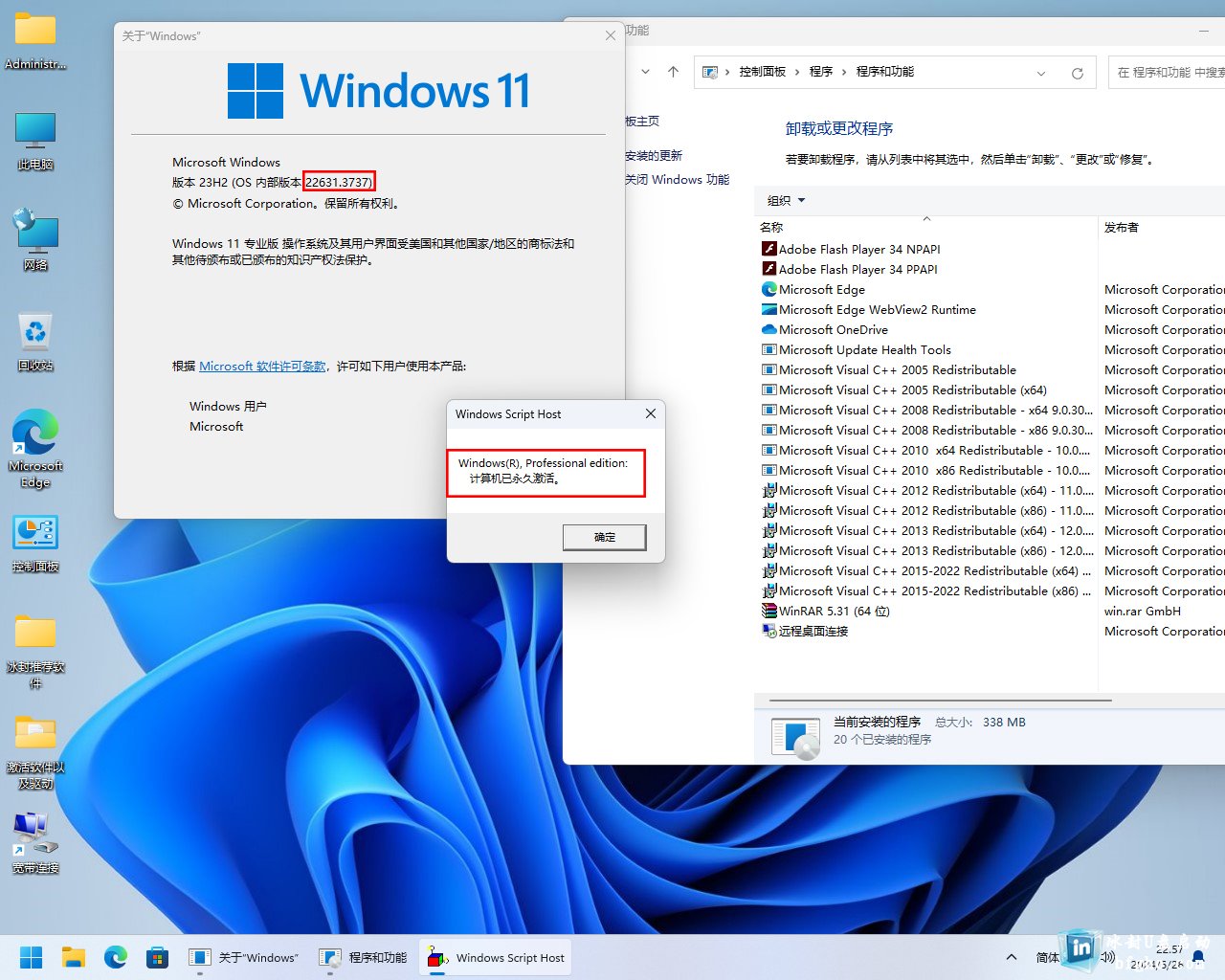
Task: Select Visual C++ 2012 Redistributable (x64)
Action: (925, 490)
